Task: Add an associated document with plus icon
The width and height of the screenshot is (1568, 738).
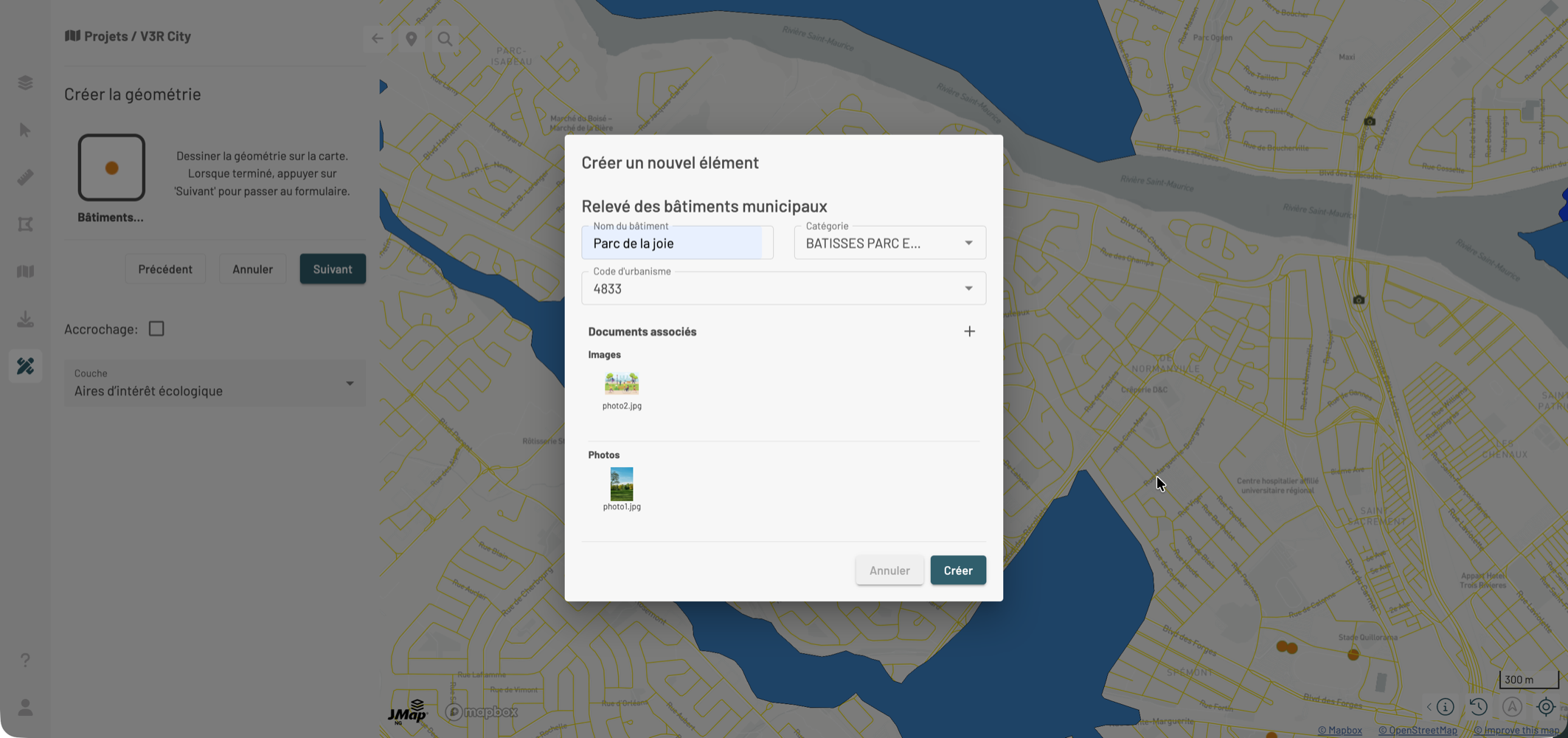Action: [969, 332]
